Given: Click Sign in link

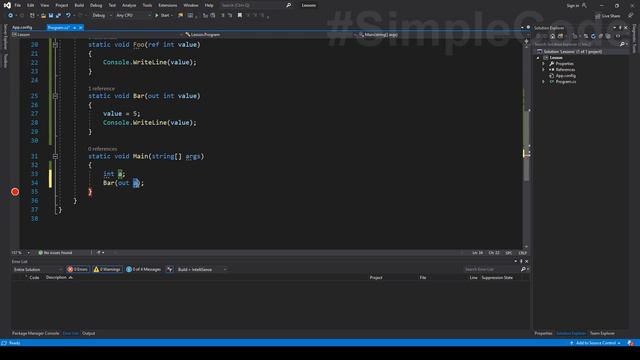Looking at the screenshot, I should 573,5.
